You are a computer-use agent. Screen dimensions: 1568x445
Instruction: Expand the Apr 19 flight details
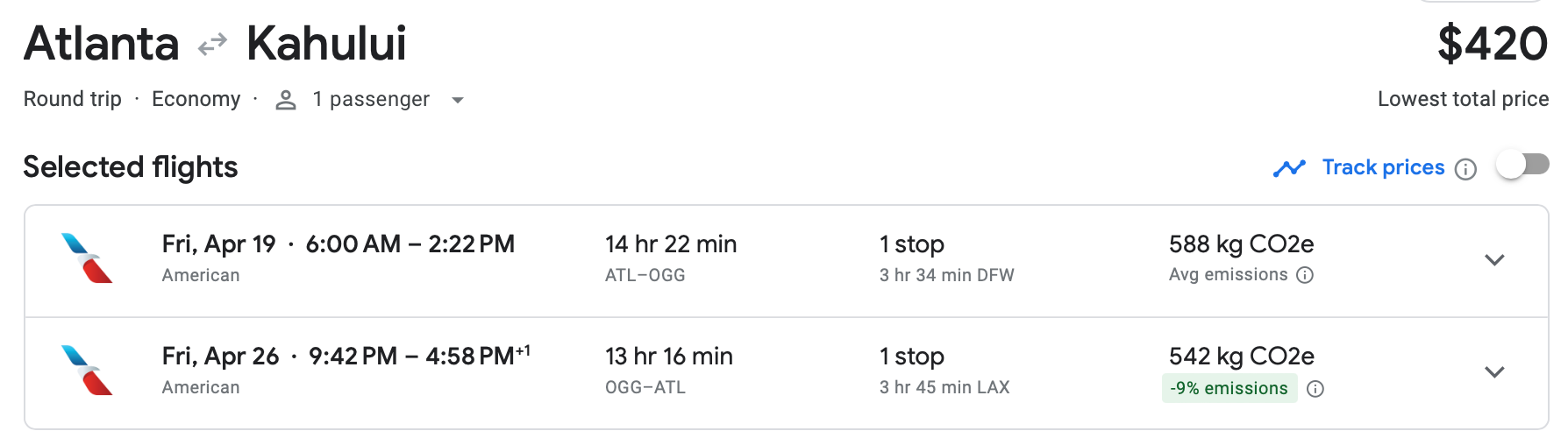point(1494,260)
